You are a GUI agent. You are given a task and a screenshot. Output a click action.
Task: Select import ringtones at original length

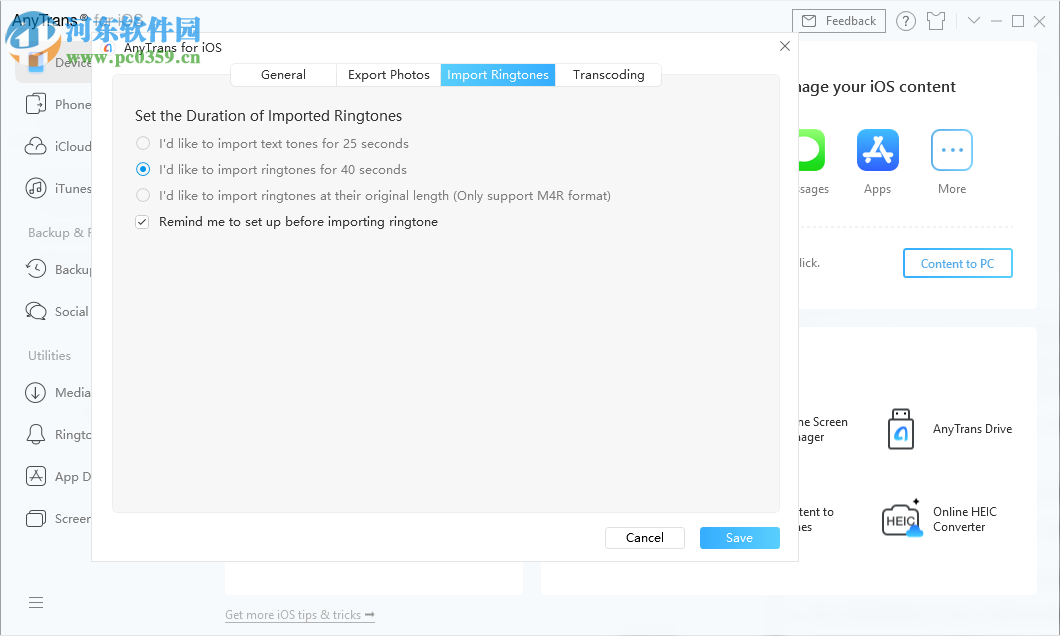(143, 196)
